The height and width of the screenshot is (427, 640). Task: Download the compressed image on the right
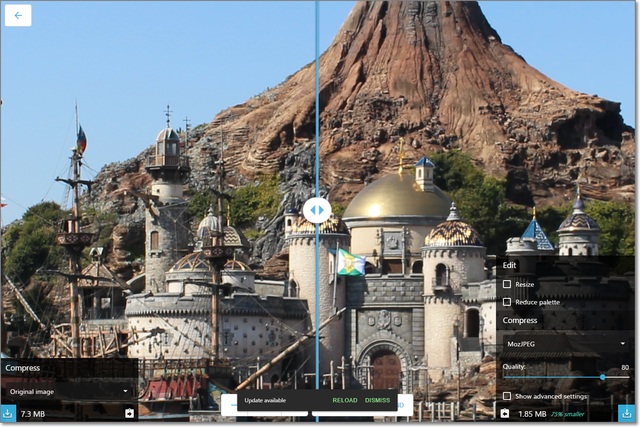pos(627,413)
